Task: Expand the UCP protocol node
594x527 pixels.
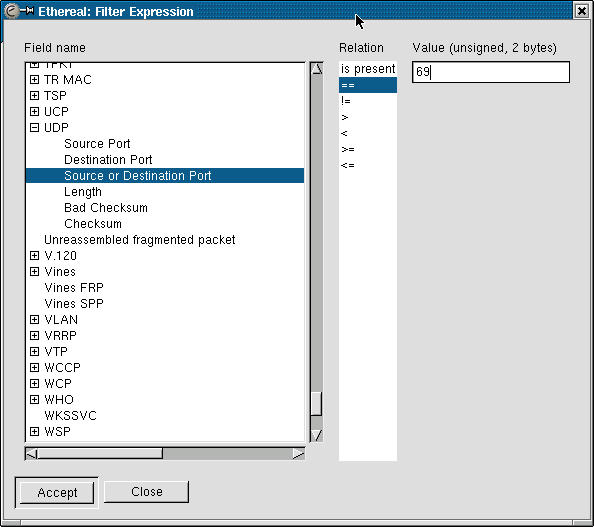Action: click(34, 111)
